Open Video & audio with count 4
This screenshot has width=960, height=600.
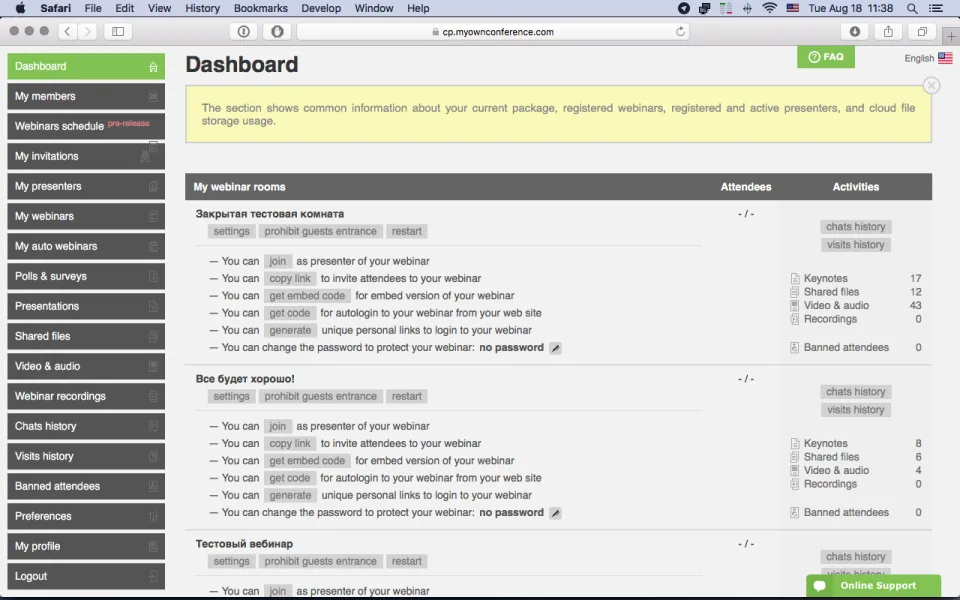click(x=836, y=470)
